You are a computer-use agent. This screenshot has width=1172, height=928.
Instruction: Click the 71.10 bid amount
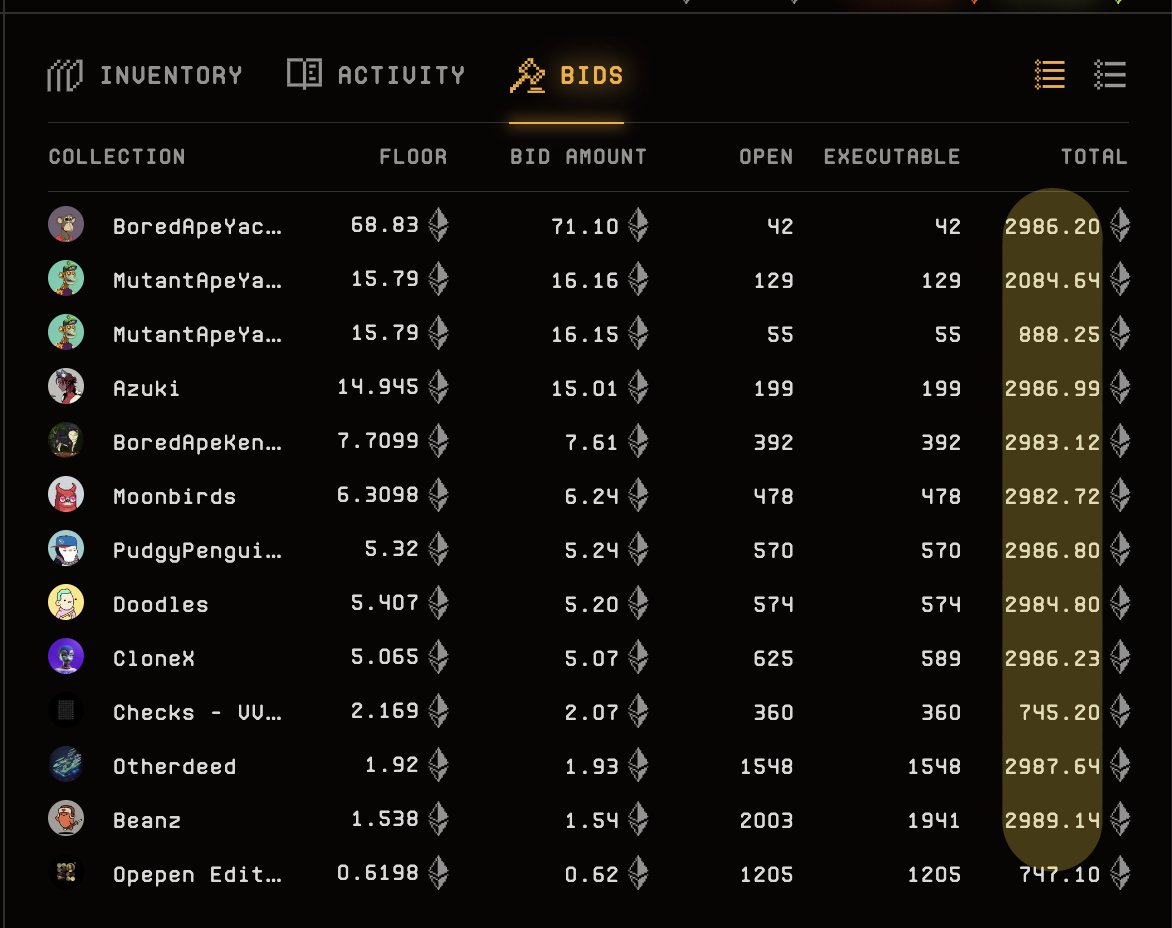tap(585, 226)
